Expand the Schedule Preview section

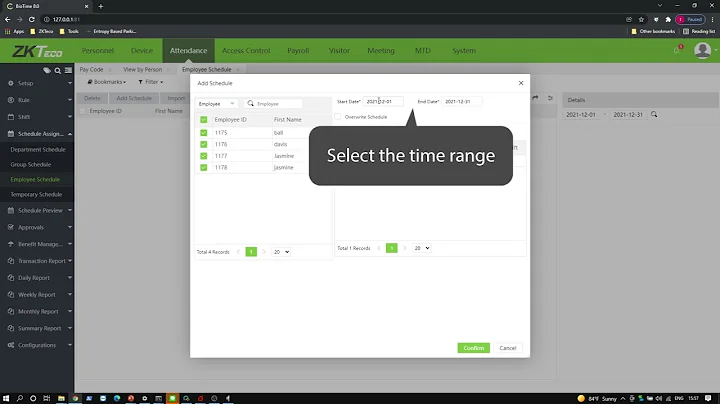click(x=37, y=210)
